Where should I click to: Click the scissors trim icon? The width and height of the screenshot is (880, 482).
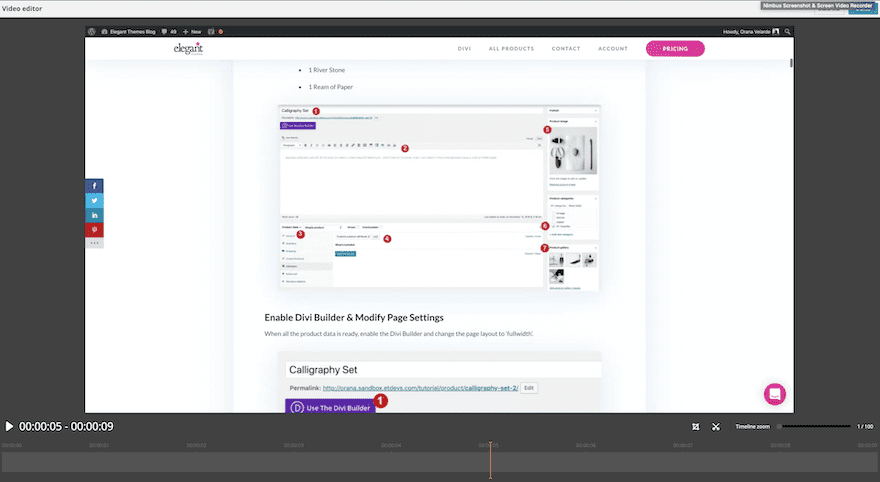pyautogui.click(x=716, y=427)
